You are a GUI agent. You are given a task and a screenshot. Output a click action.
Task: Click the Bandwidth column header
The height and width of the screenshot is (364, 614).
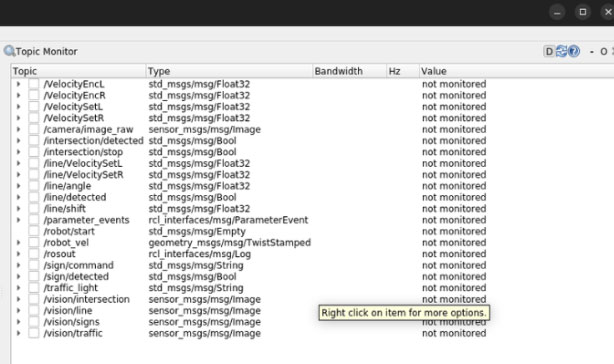349,71
